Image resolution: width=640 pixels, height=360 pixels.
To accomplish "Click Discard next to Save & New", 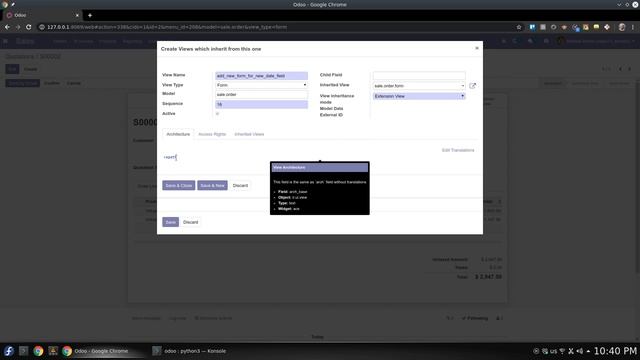I will tap(240, 185).
